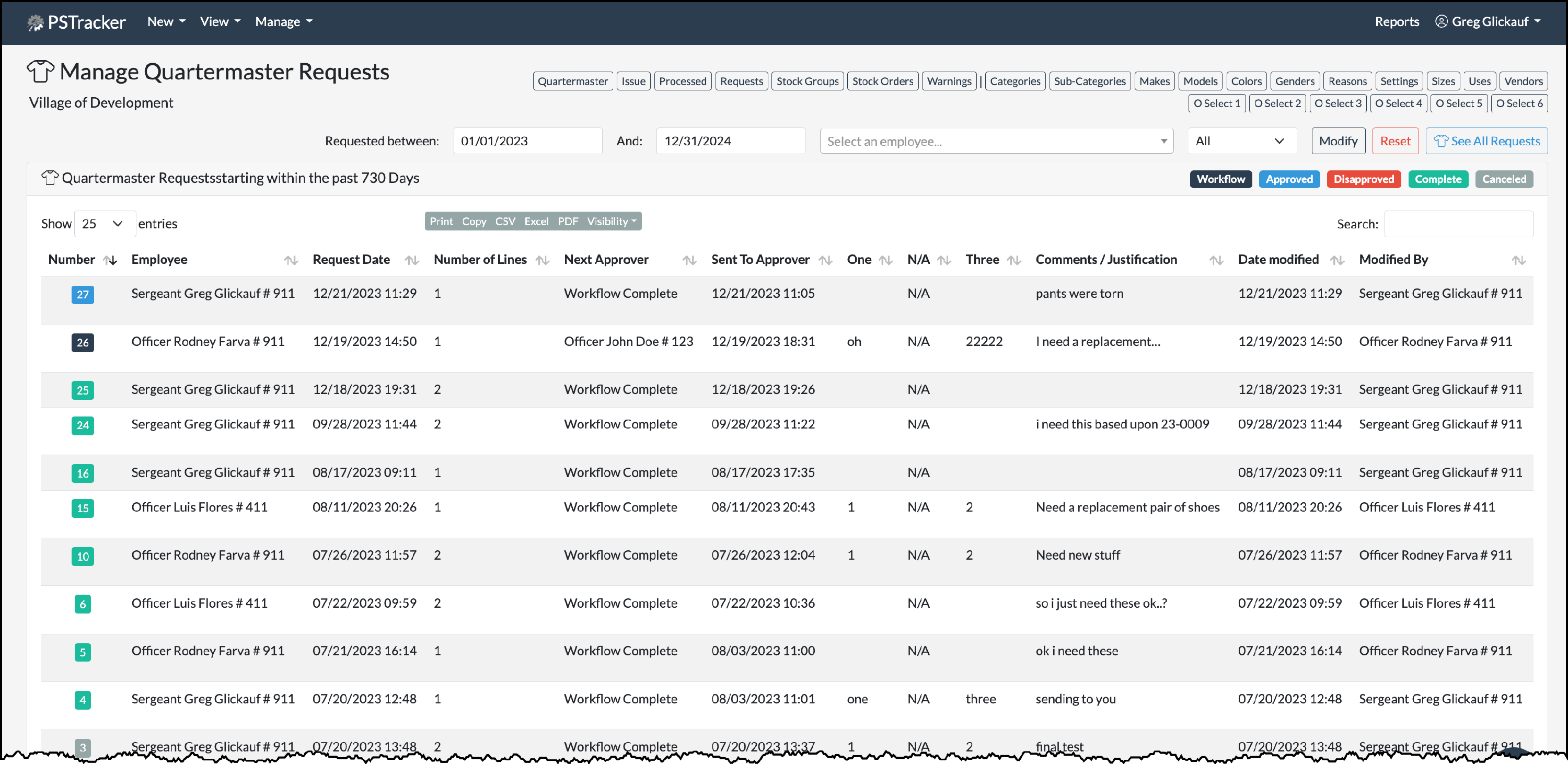Sort the Employee column using its sort arrows

click(291, 260)
